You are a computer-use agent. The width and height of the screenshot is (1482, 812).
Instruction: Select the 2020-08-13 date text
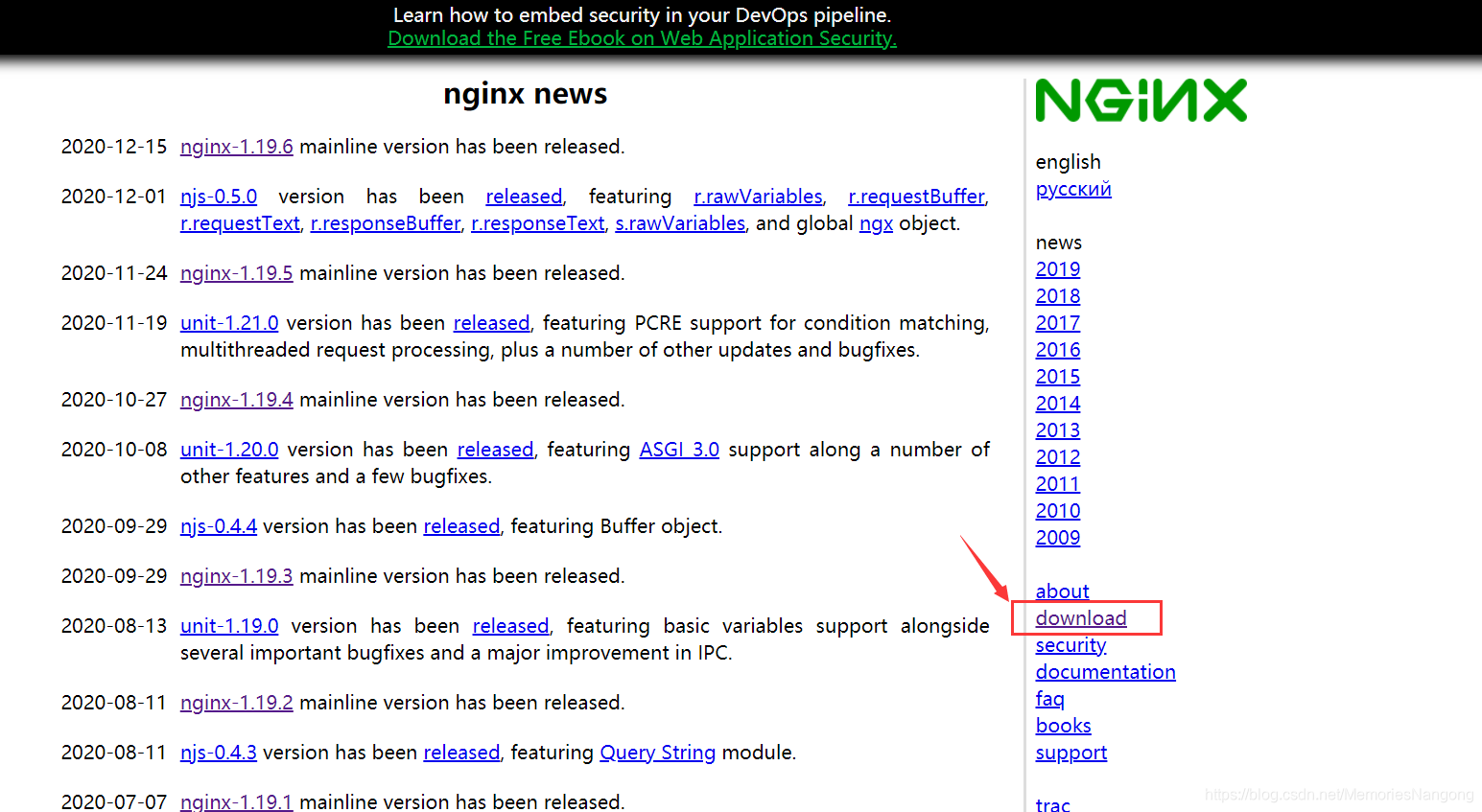pos(114,626)
